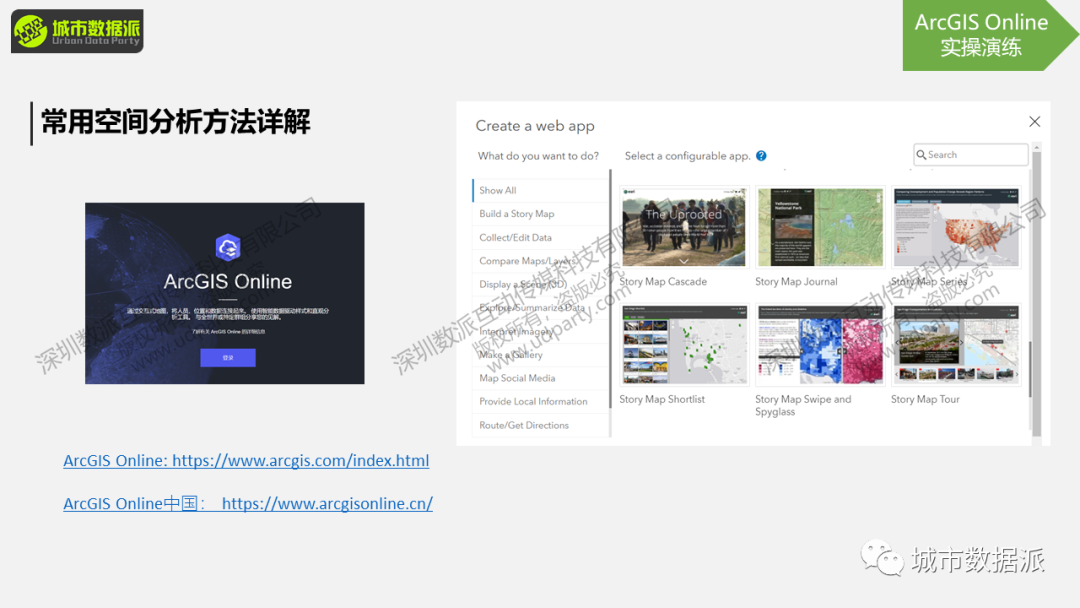The width and height of the screenshot is (1080, 608).
Task: Select Collect/Edit Data category
Action: click(x=541, y=238)
